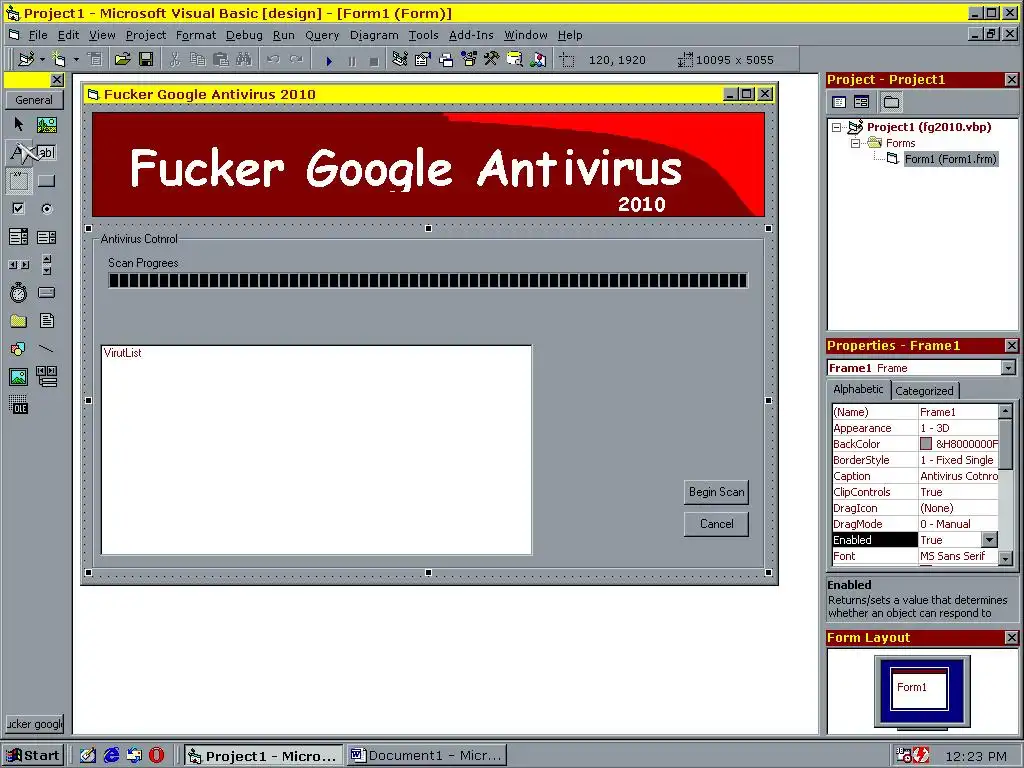Select the CheckBox control tool
The image size is (1024, 768).
(18, 209)
